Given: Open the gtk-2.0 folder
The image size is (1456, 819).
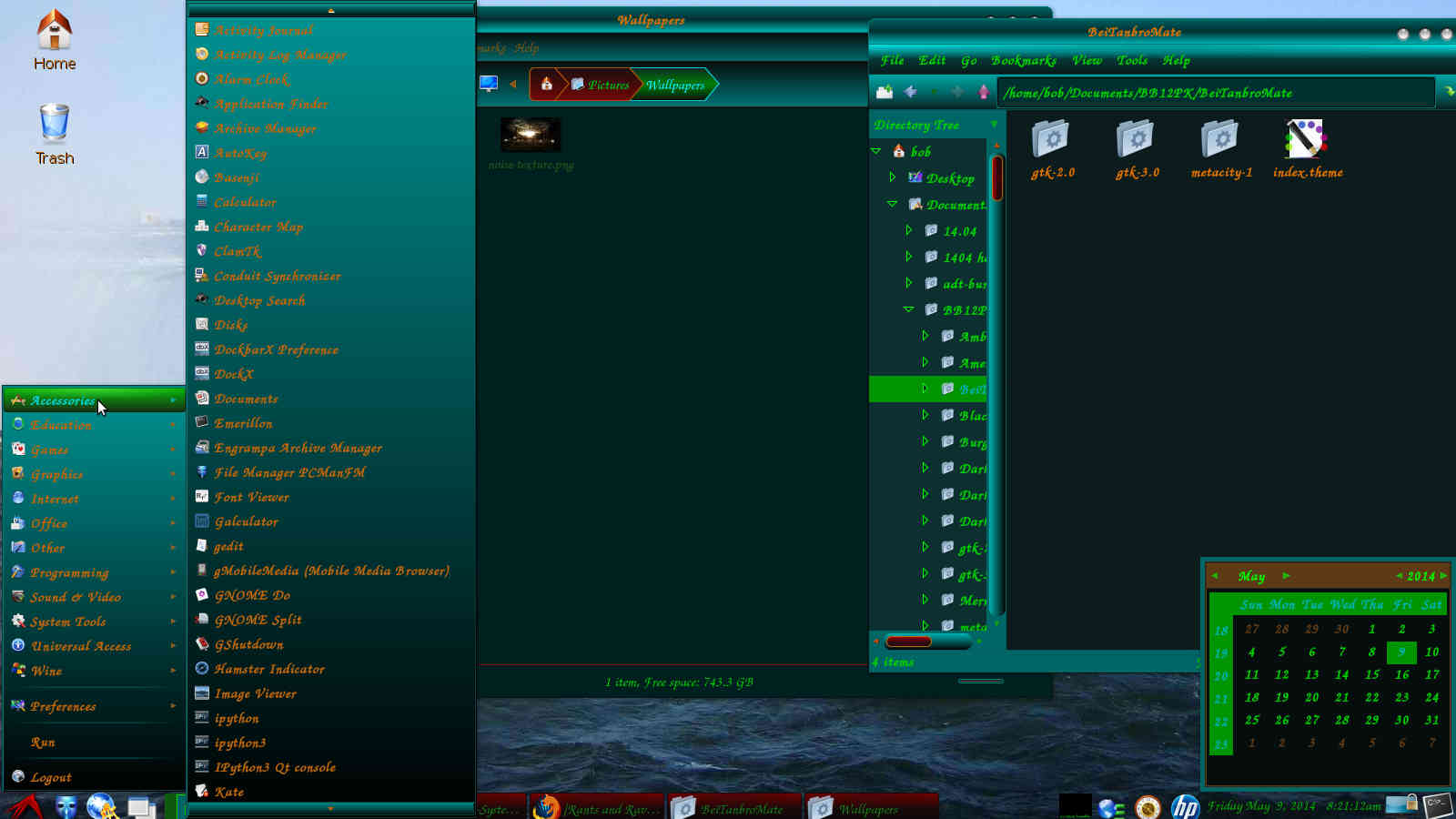Looking at the screenshot, I should tap(1052, 148).
